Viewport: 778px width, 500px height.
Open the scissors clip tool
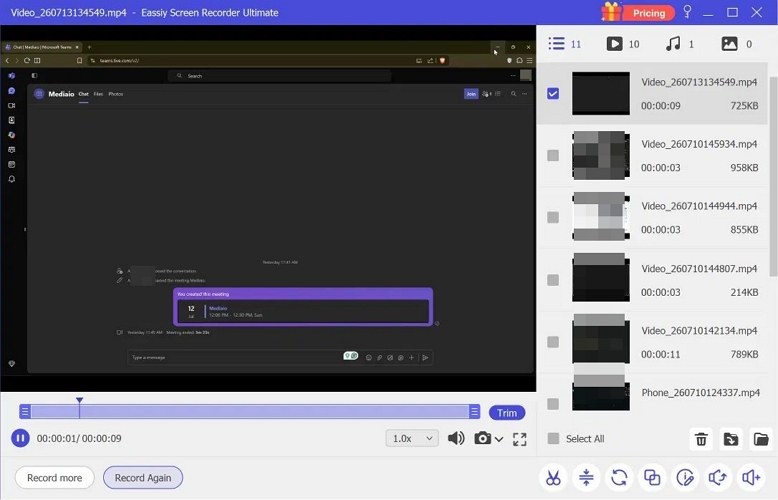(553, 478)
